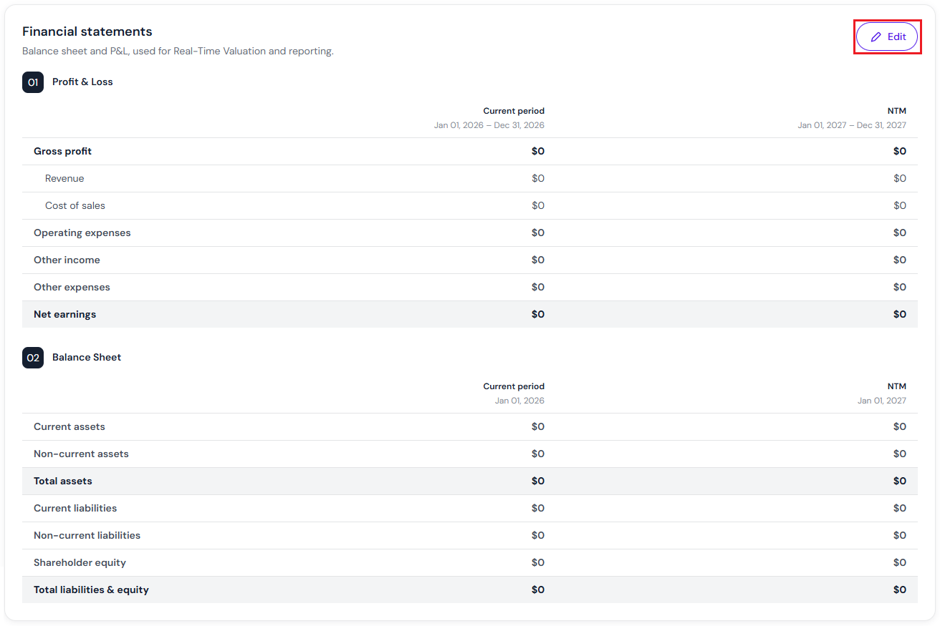The width and height of the screenshot is (940, 626).
Task: Click Net earnings NTM $0 value
Action: pyautogui.click(x=899, y=314)
